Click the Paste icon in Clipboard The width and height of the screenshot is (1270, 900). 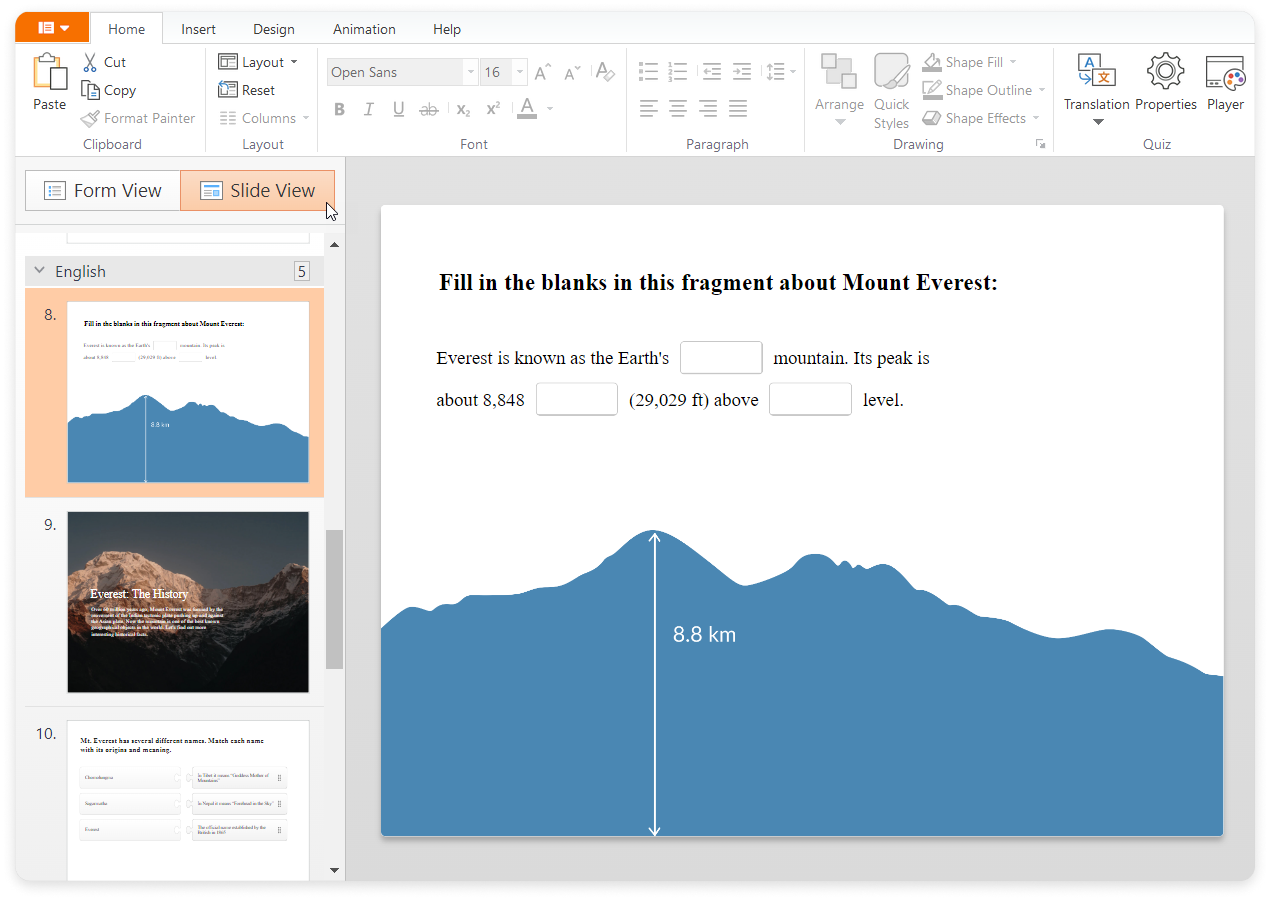click(49, 72)
